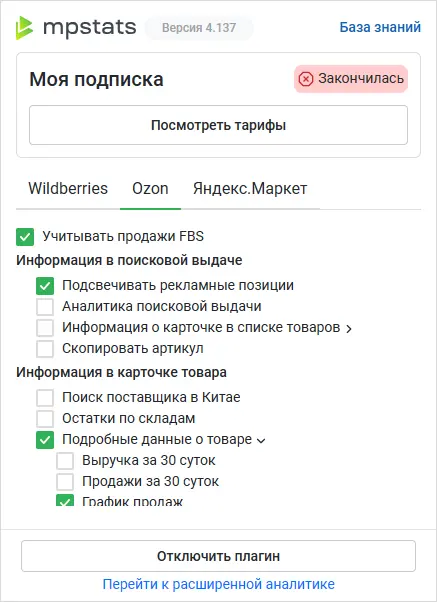Enable Скопировать артикул option

pos(45,349)
